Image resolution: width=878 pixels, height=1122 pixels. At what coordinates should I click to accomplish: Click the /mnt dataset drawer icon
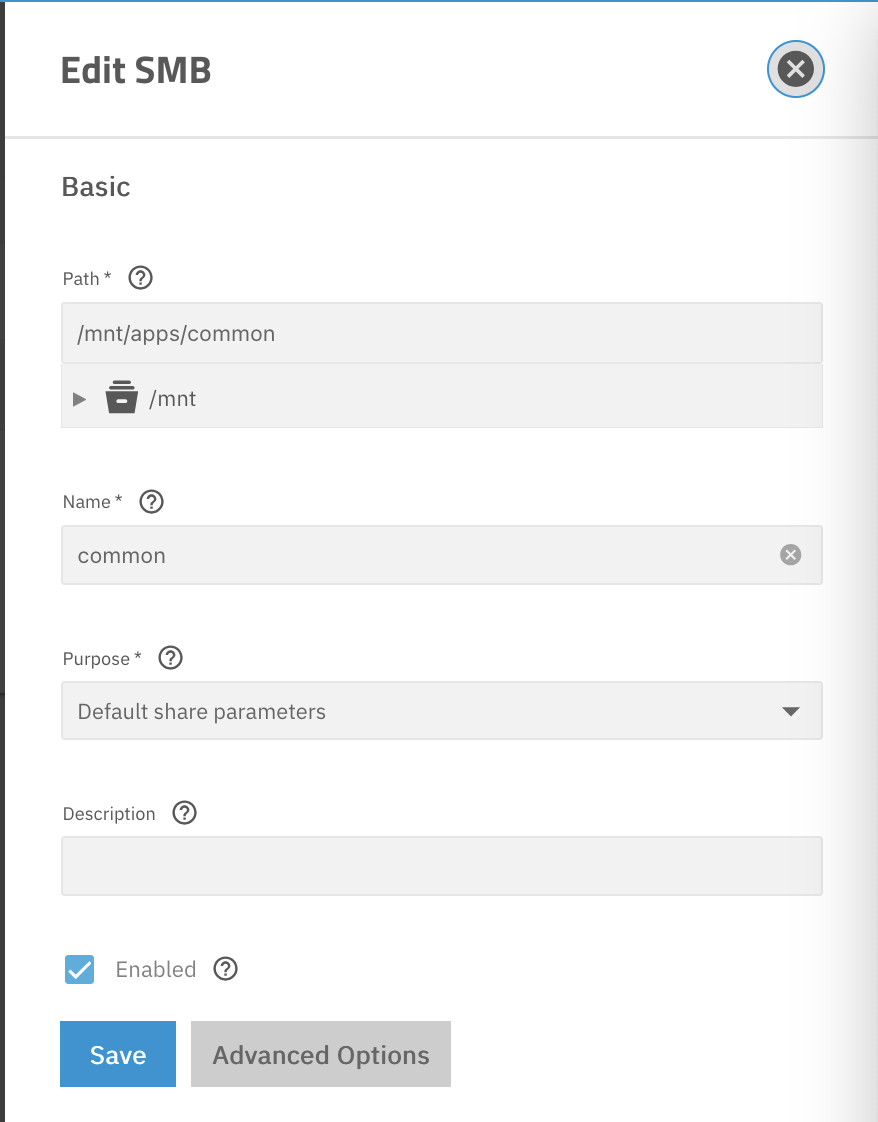[122, 398]
